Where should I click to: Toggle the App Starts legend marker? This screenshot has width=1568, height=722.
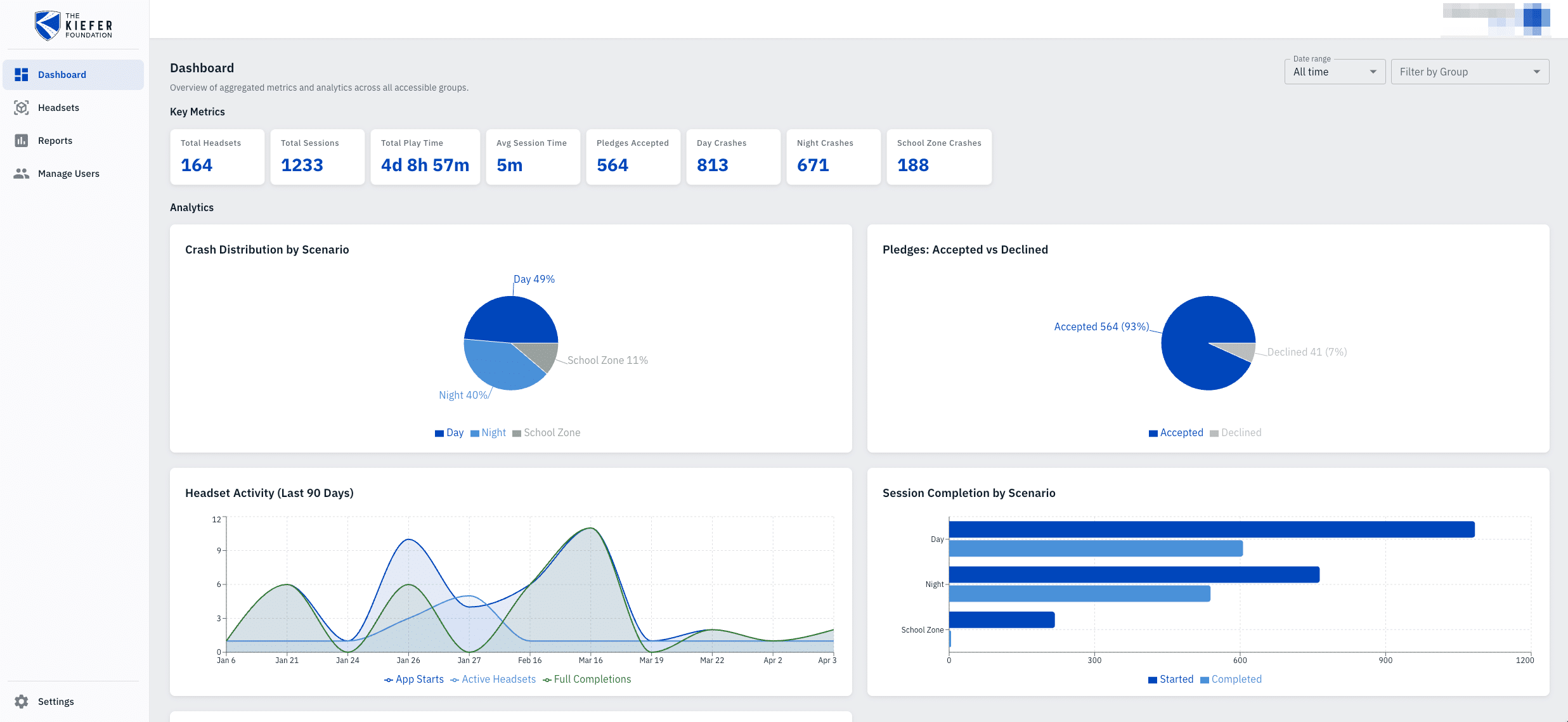coord(389,680)
